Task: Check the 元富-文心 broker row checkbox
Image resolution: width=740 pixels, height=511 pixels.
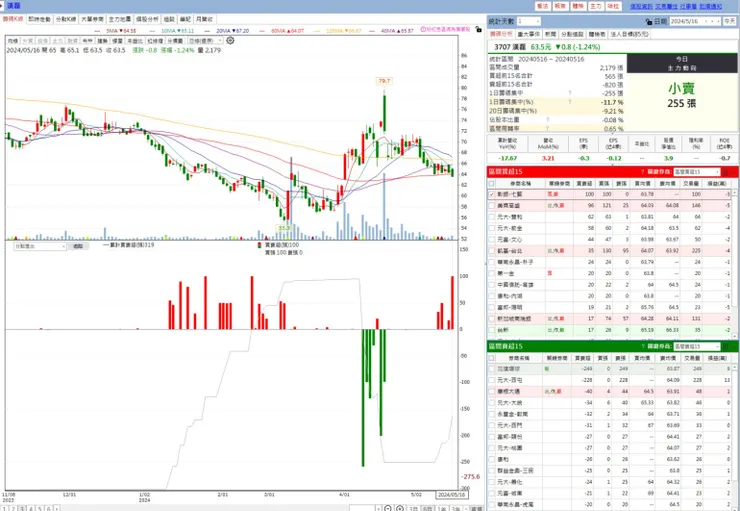Action: tap(492, 240)
